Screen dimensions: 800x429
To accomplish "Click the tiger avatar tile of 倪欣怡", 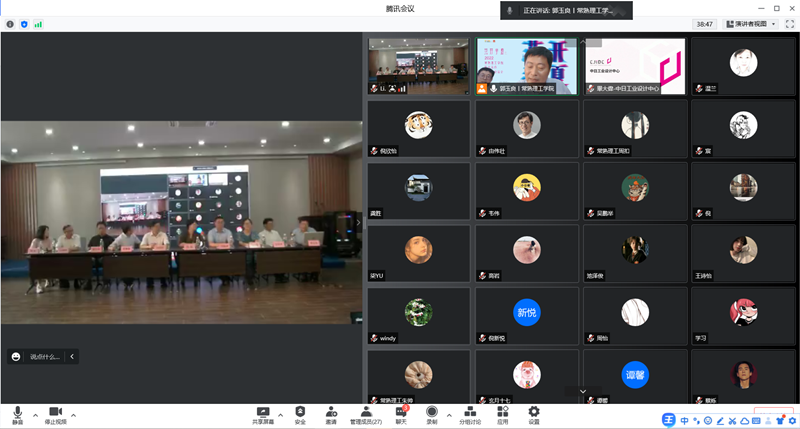I will click(x=418, y=129).
